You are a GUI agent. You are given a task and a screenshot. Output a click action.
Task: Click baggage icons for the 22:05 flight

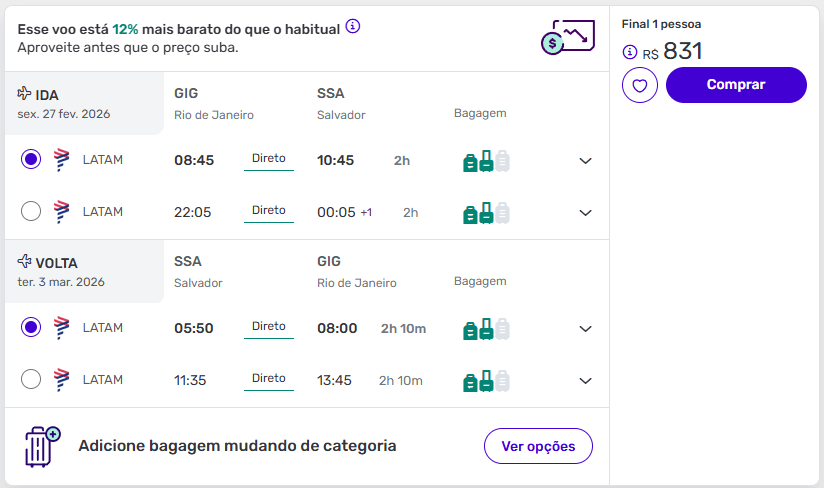(486, 212)
